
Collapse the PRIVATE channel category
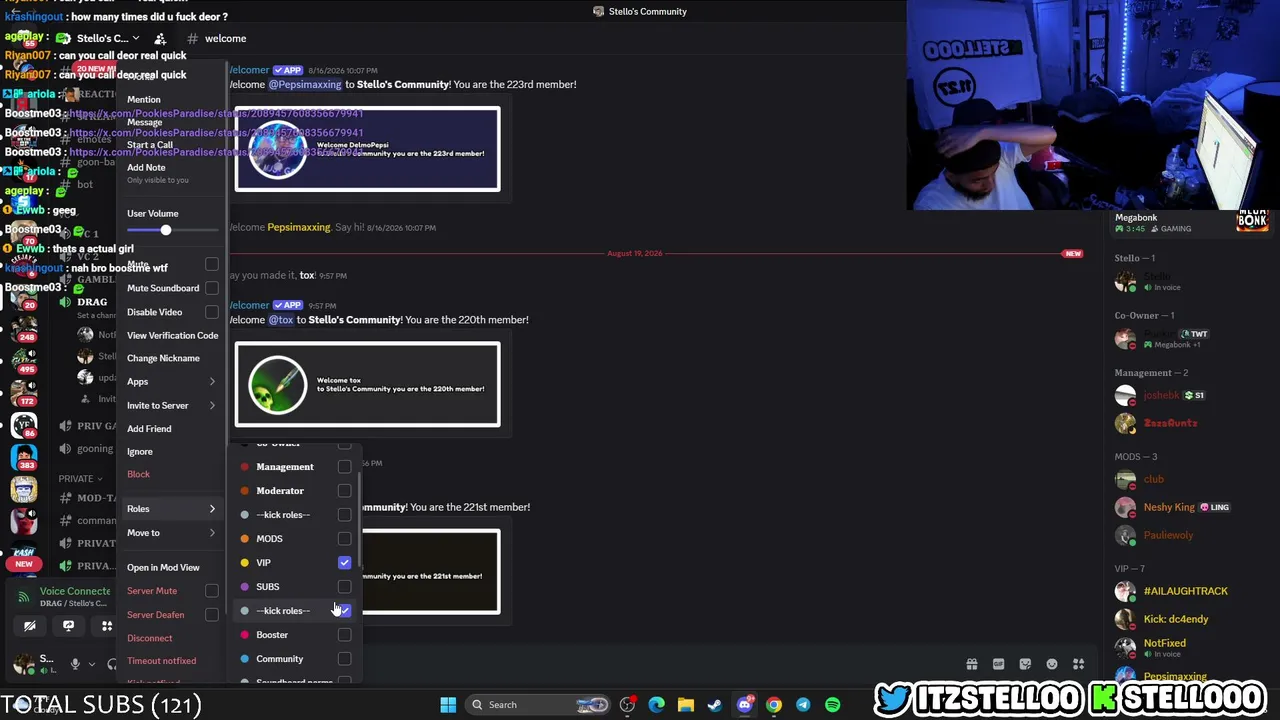point(80,479)
